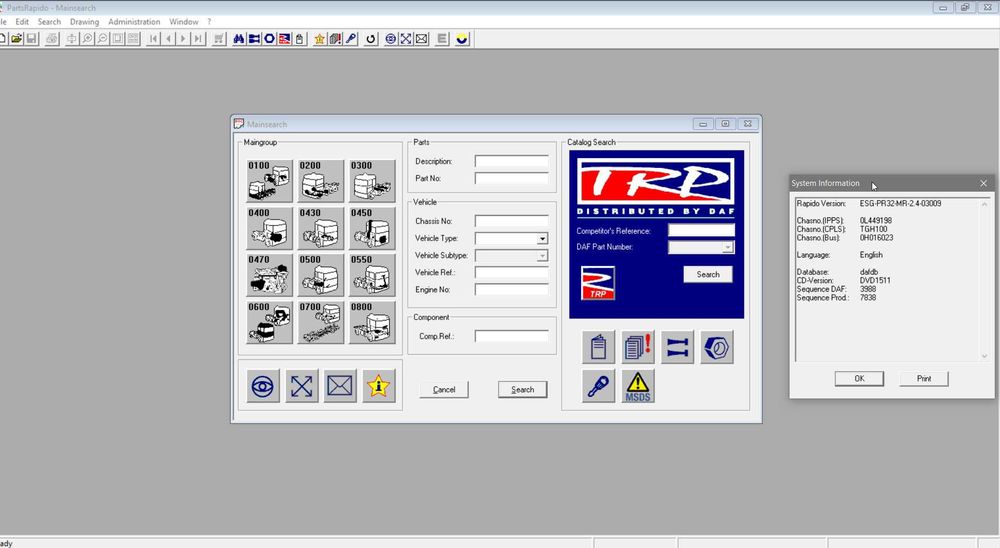Click the toolbar key icon
Screen dimensions: 1000x548
(x=351, y=39)
